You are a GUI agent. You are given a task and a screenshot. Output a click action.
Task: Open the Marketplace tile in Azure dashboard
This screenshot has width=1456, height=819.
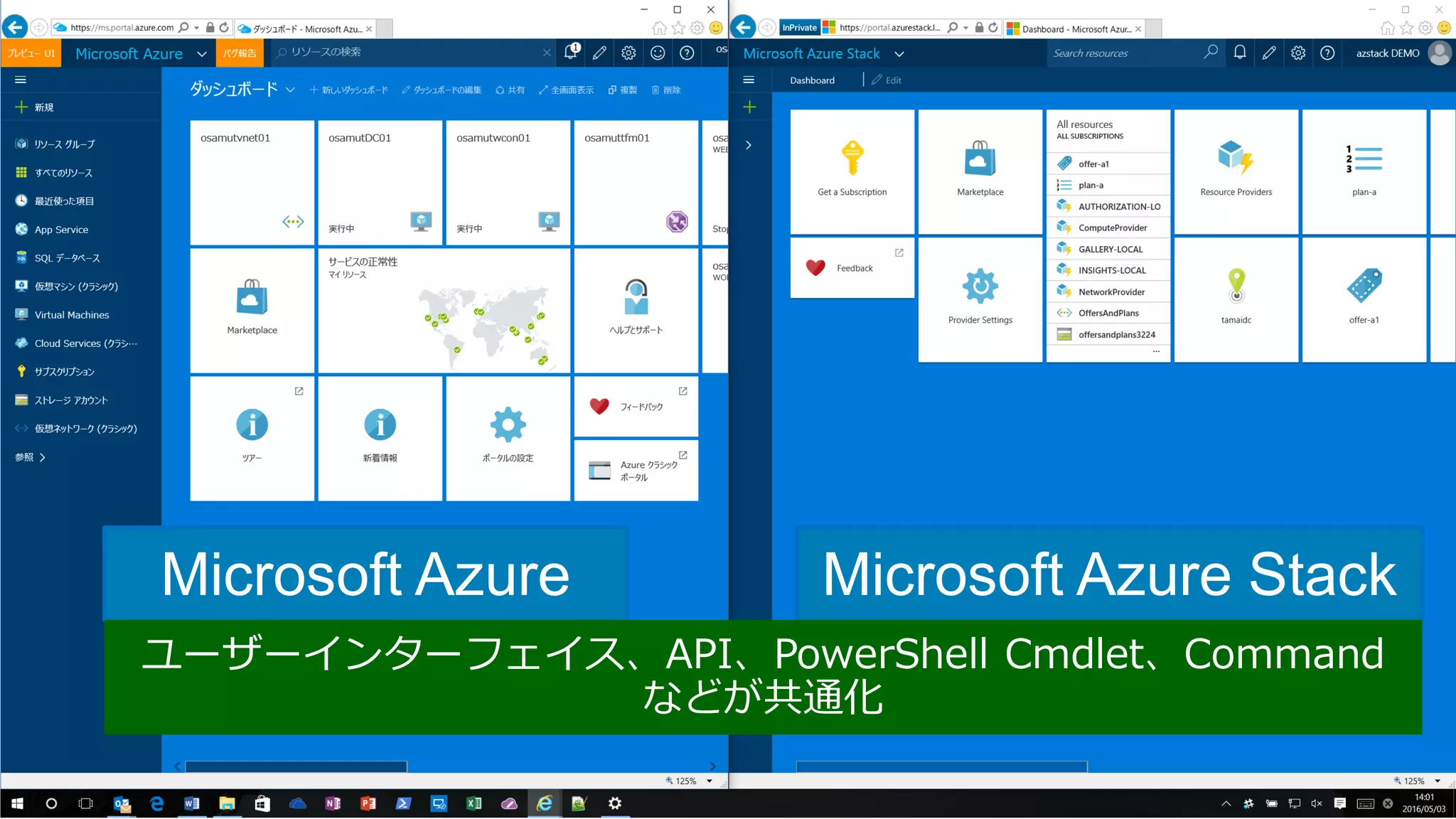pyautogui.click(x=252, y=310)
